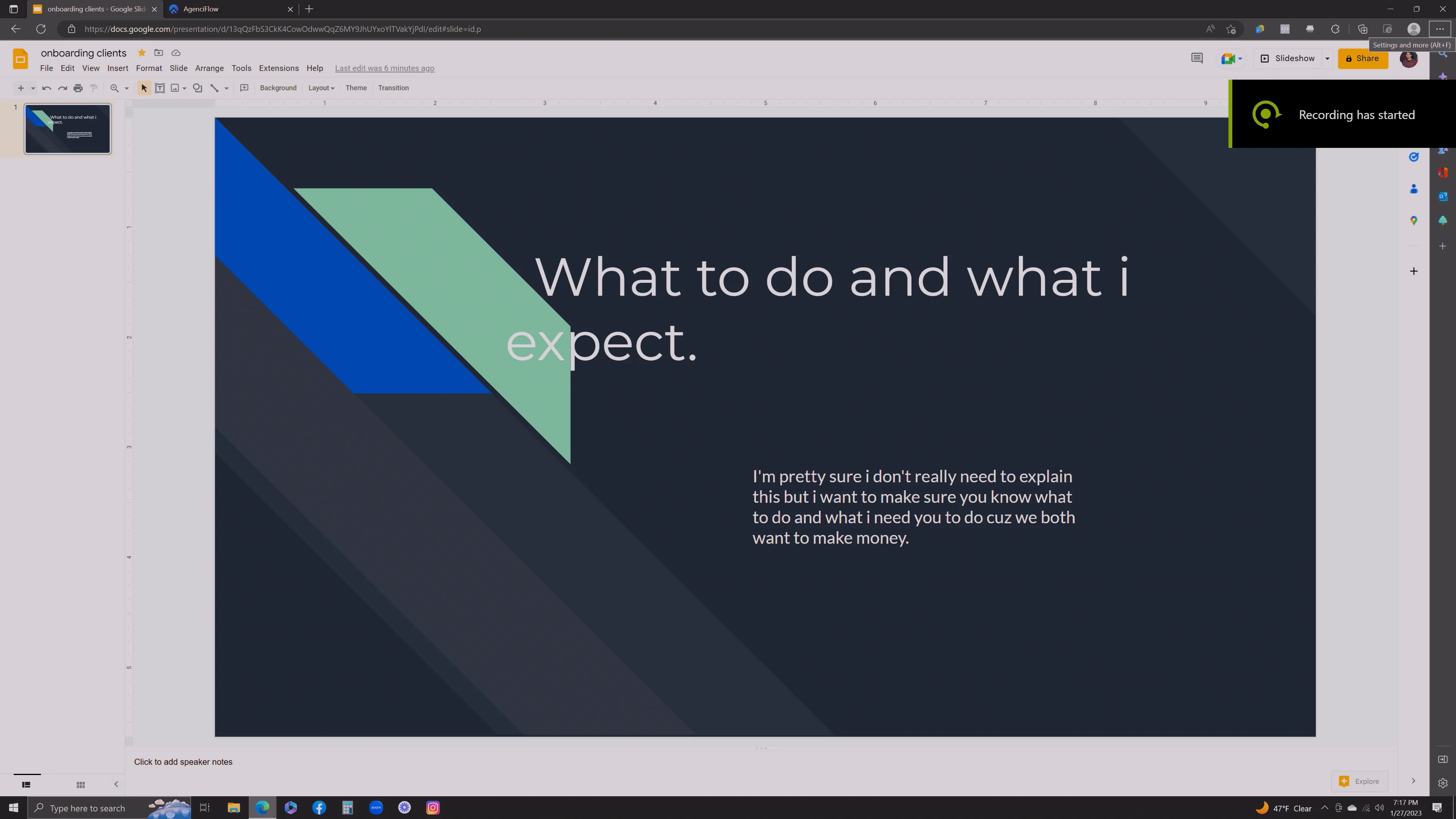1456x819 pixels.
Task: Select the arrow Select tool
Action: 144,88
